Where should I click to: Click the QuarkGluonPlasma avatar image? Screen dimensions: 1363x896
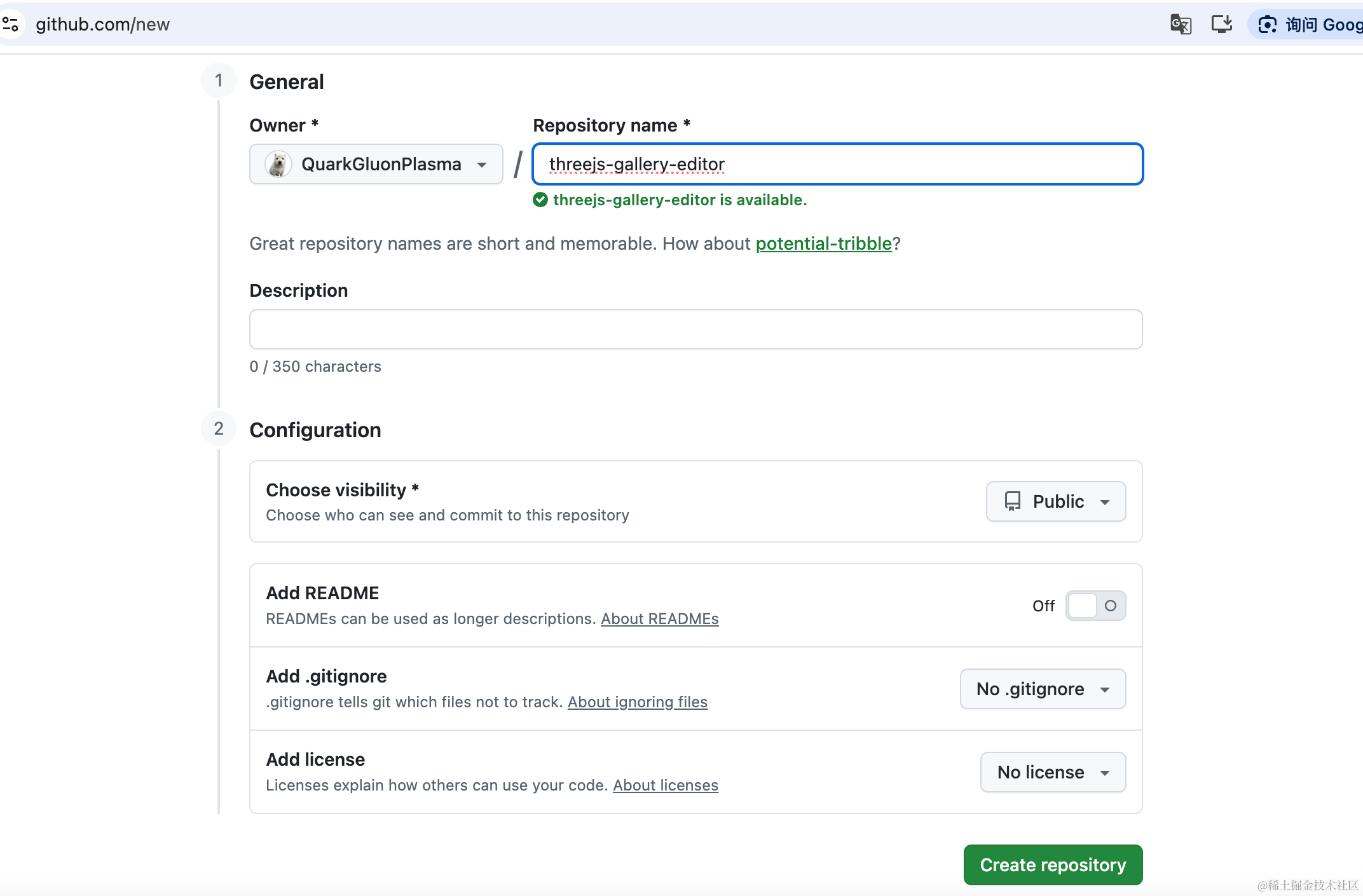coord(278,164)
